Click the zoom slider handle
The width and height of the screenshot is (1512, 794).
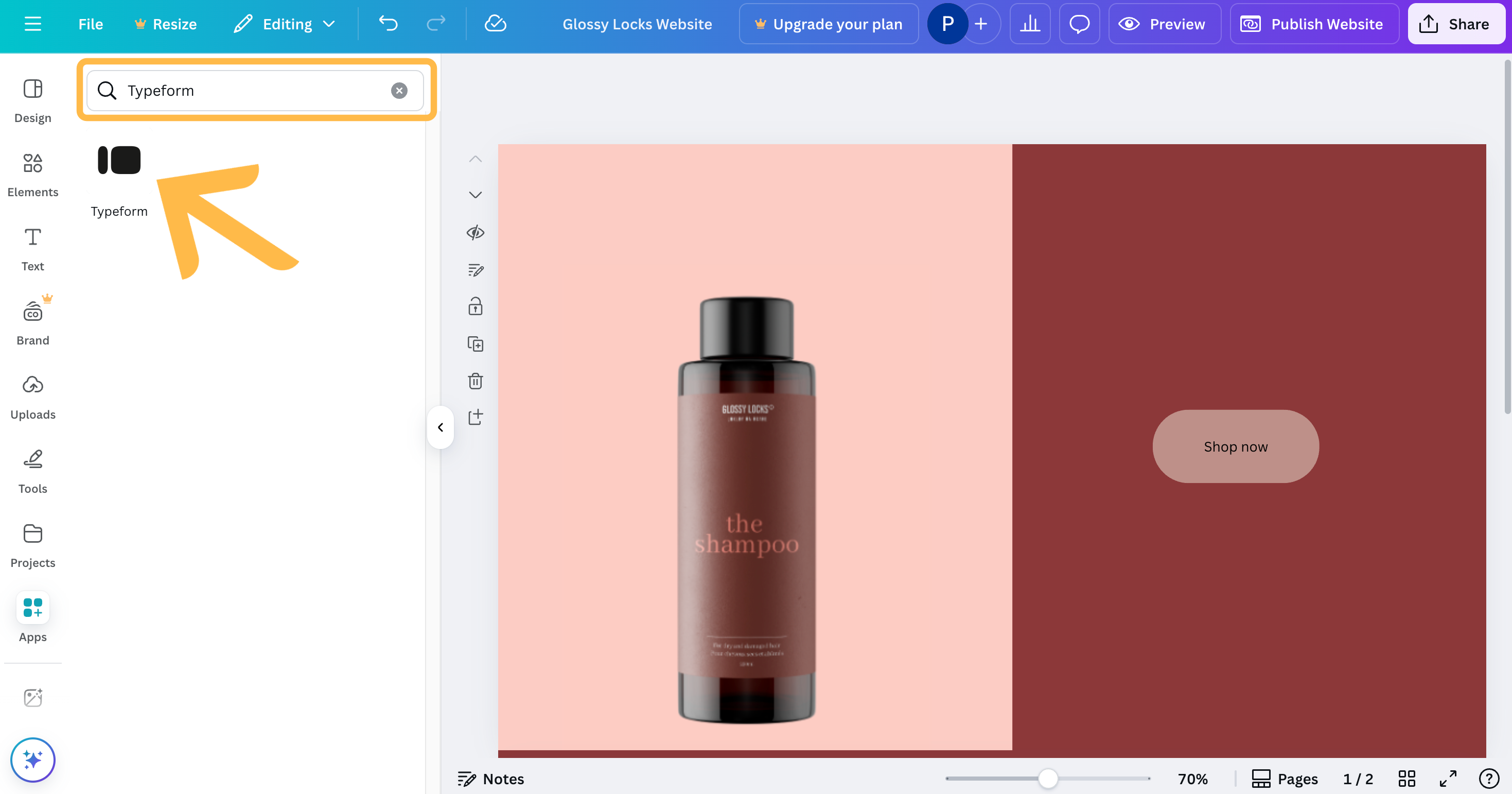coord(1048,779)
